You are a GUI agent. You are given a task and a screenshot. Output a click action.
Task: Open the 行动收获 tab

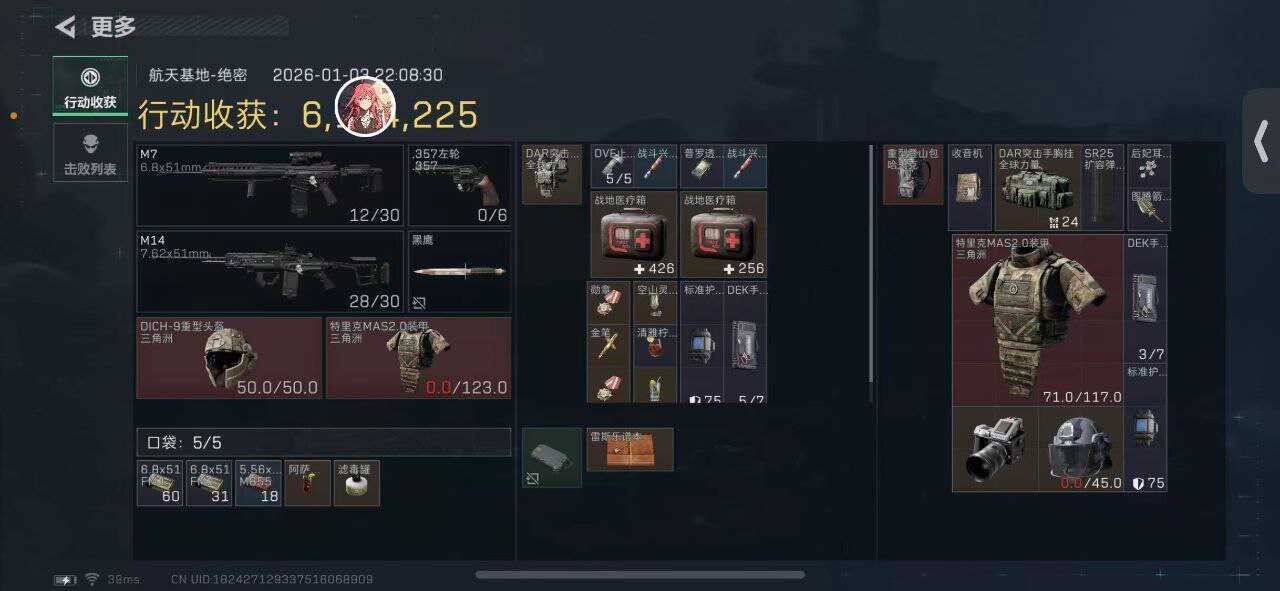click(90, 87)
